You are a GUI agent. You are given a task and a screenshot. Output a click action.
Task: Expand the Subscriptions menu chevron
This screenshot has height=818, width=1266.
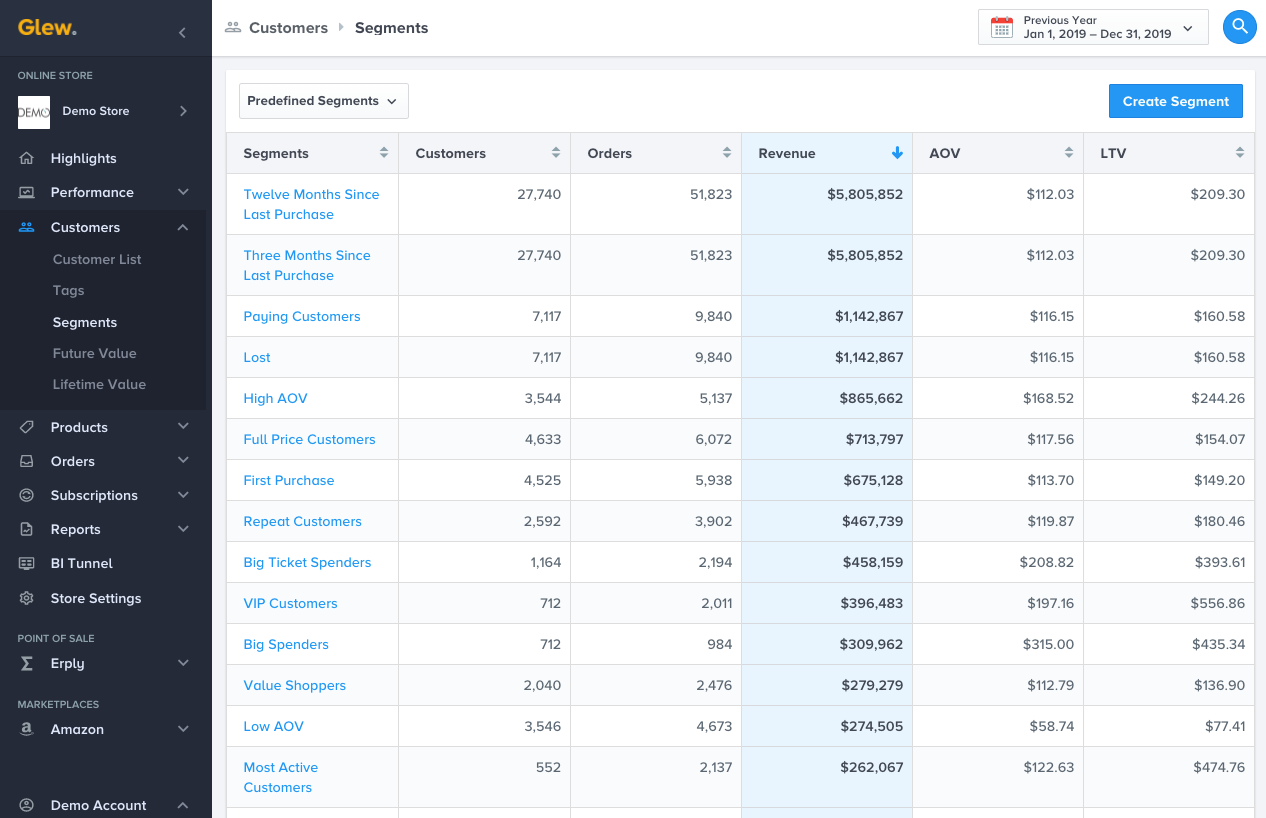click(183, 495)
